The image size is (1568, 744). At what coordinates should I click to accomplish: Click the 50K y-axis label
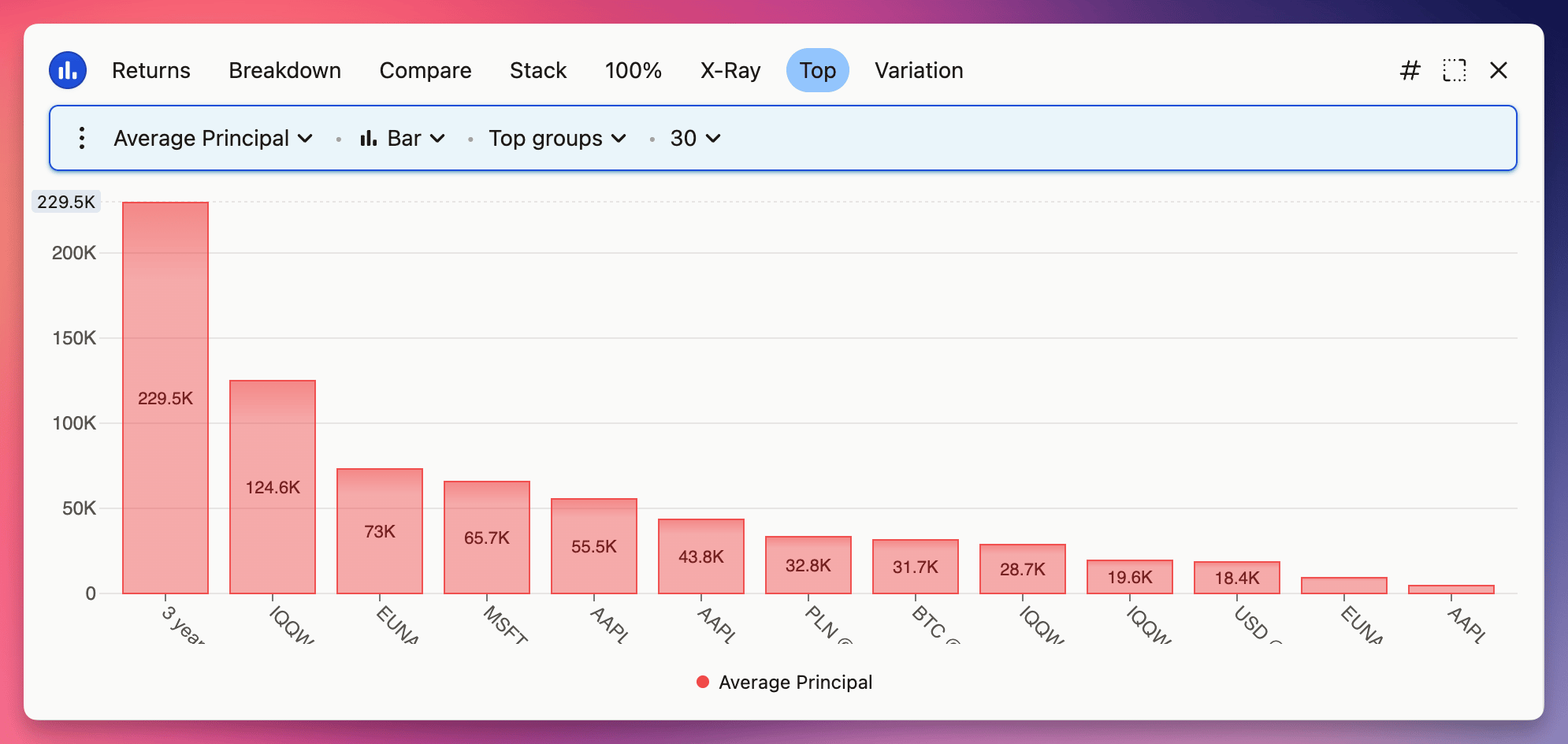click(79, 508)
